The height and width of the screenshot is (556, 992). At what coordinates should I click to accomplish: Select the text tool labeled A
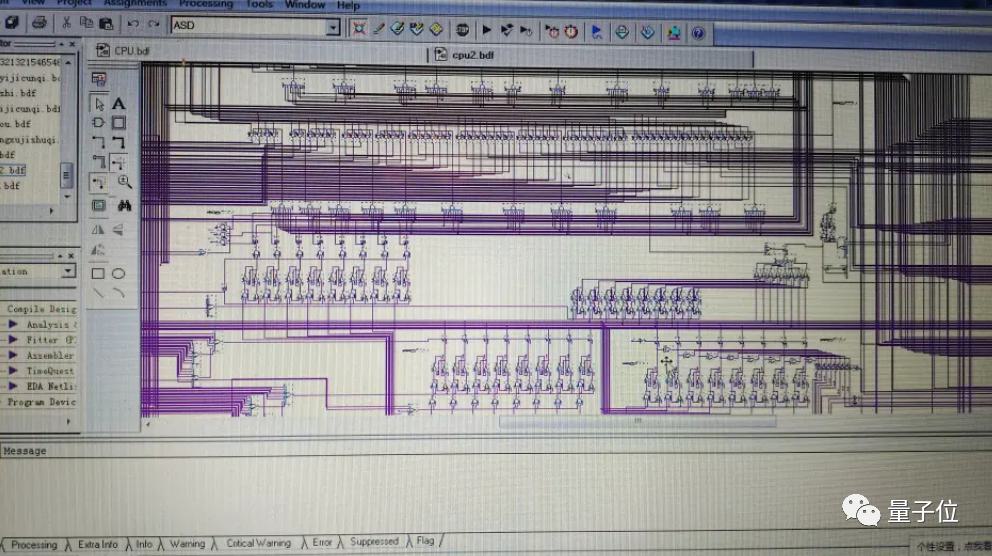tap(118, 104)
